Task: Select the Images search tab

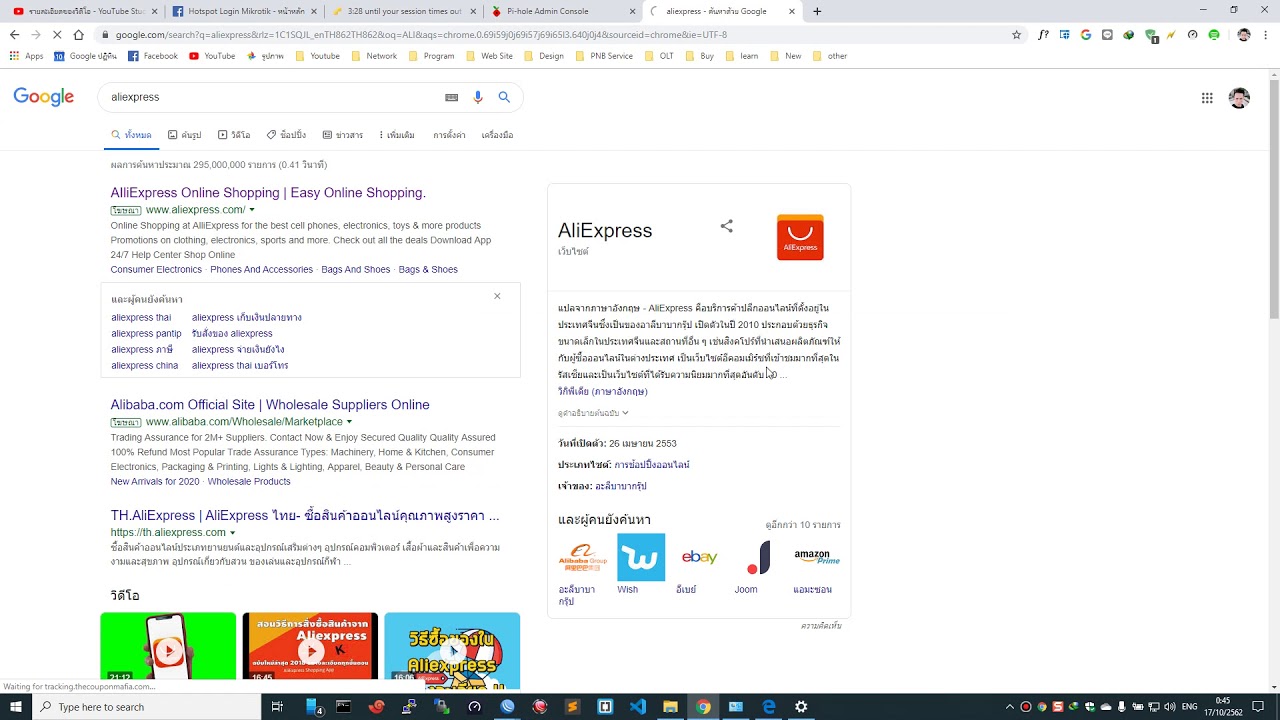Action: [184, 135]
